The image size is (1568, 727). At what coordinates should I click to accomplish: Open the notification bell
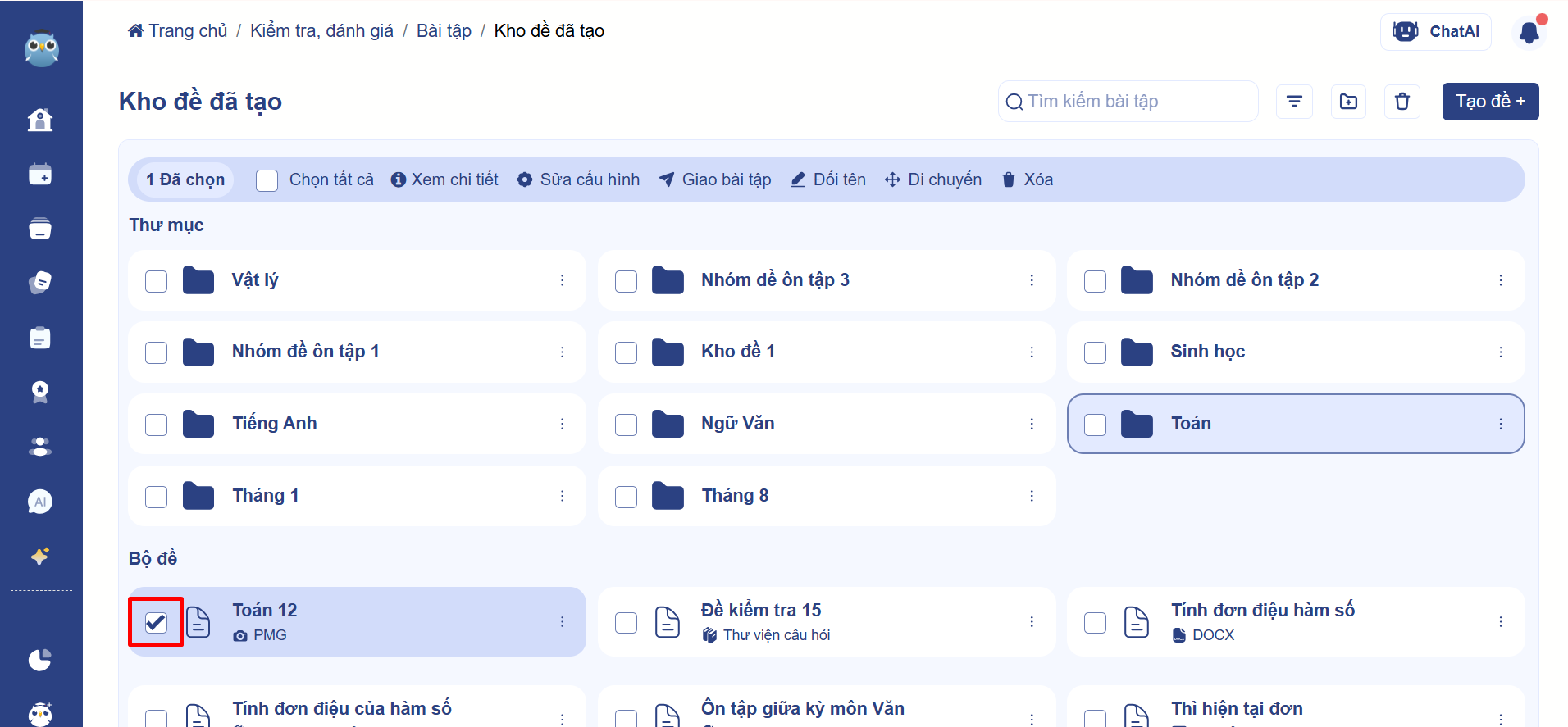[x=1529, y=33]
